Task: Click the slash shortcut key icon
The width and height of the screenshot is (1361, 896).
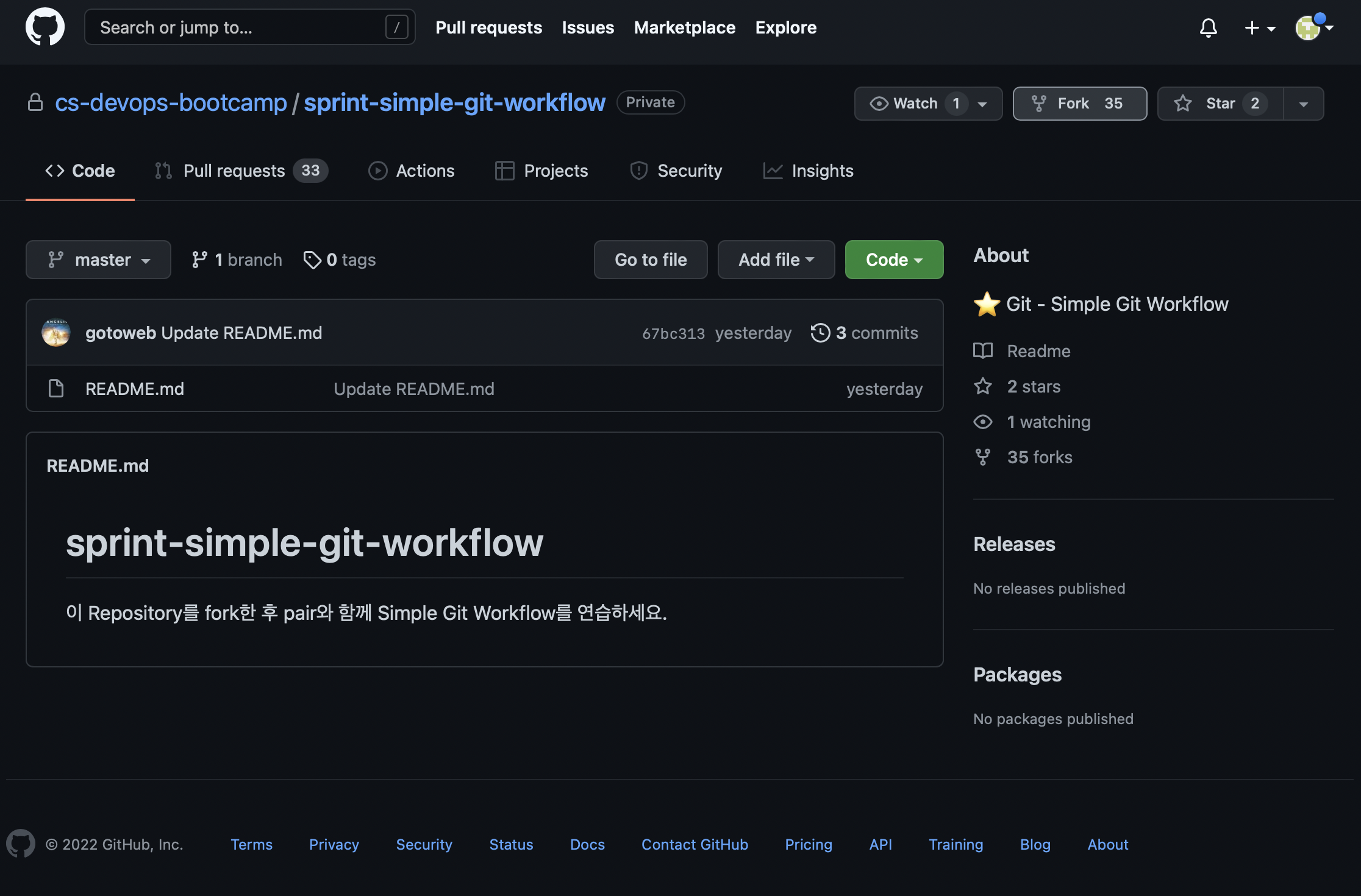Action: click(396, 27)
